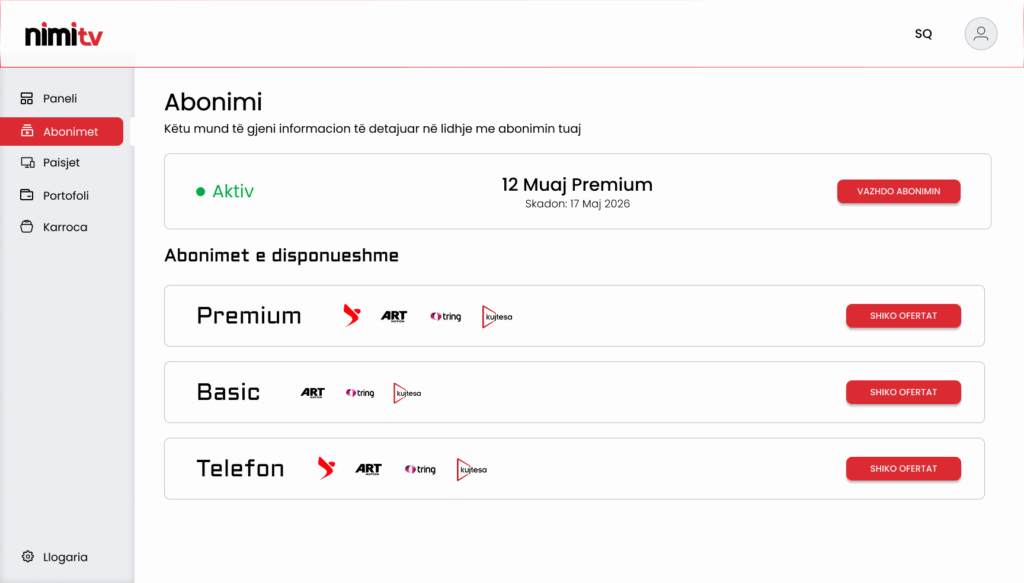Open the SQ language selector

(923, 34)
